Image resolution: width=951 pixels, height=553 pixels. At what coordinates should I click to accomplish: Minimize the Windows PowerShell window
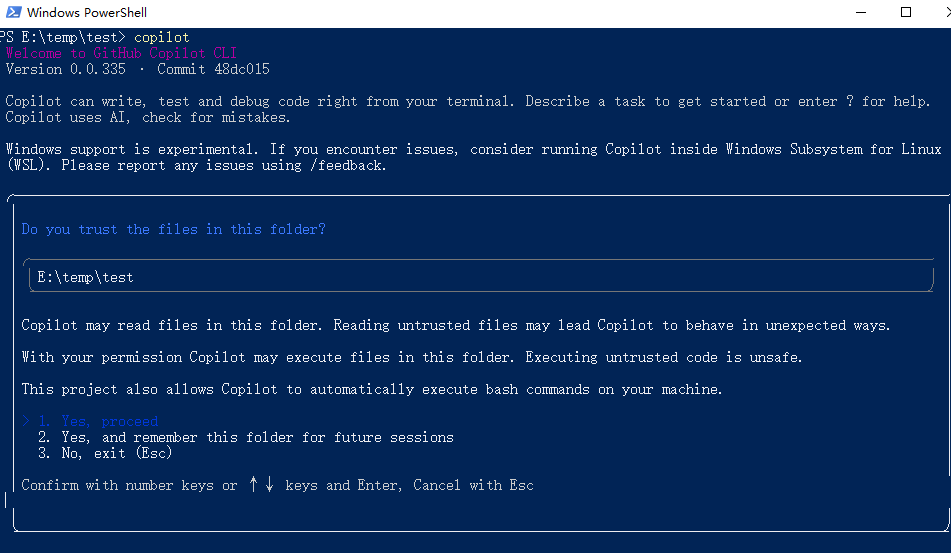[x=861, y=13]
